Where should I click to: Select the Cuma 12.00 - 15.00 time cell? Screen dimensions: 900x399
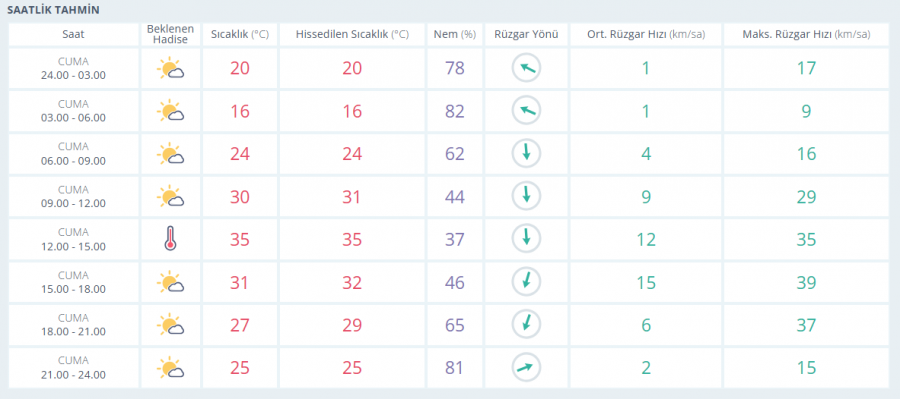coord(73,239)
